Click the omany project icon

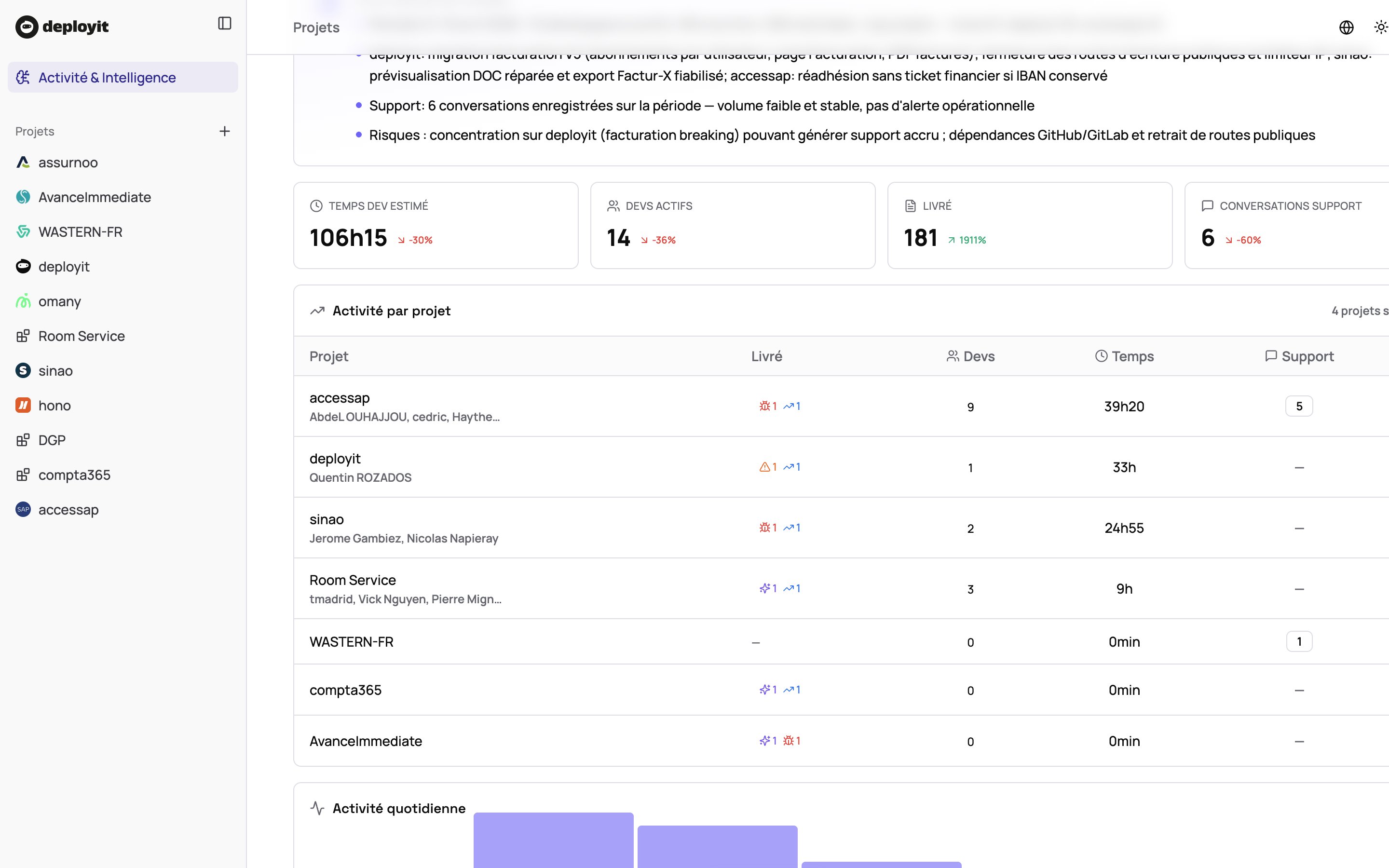[x=23, y=301]
